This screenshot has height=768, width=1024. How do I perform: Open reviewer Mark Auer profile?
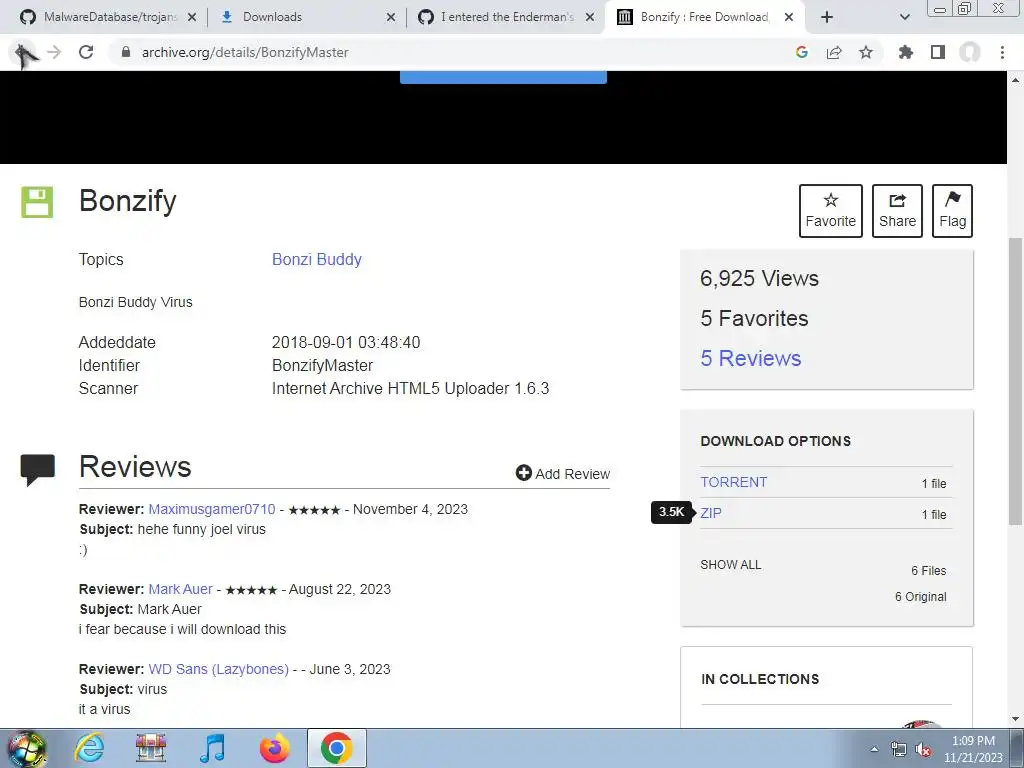pyautogui.click(x=180, y=589)
